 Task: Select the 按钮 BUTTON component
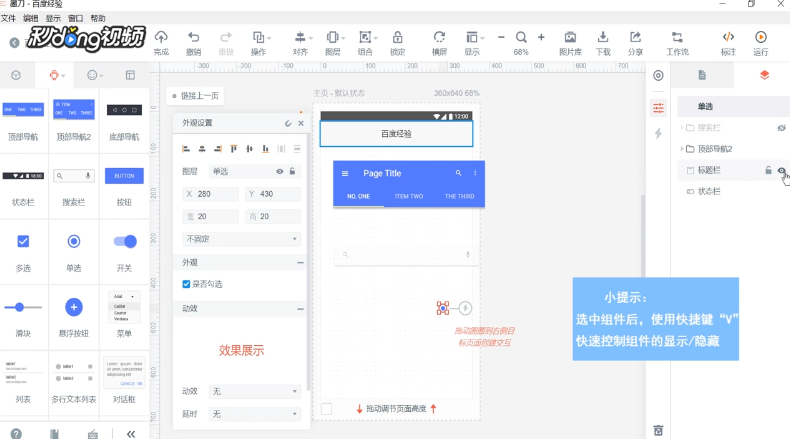click(124, 186)
